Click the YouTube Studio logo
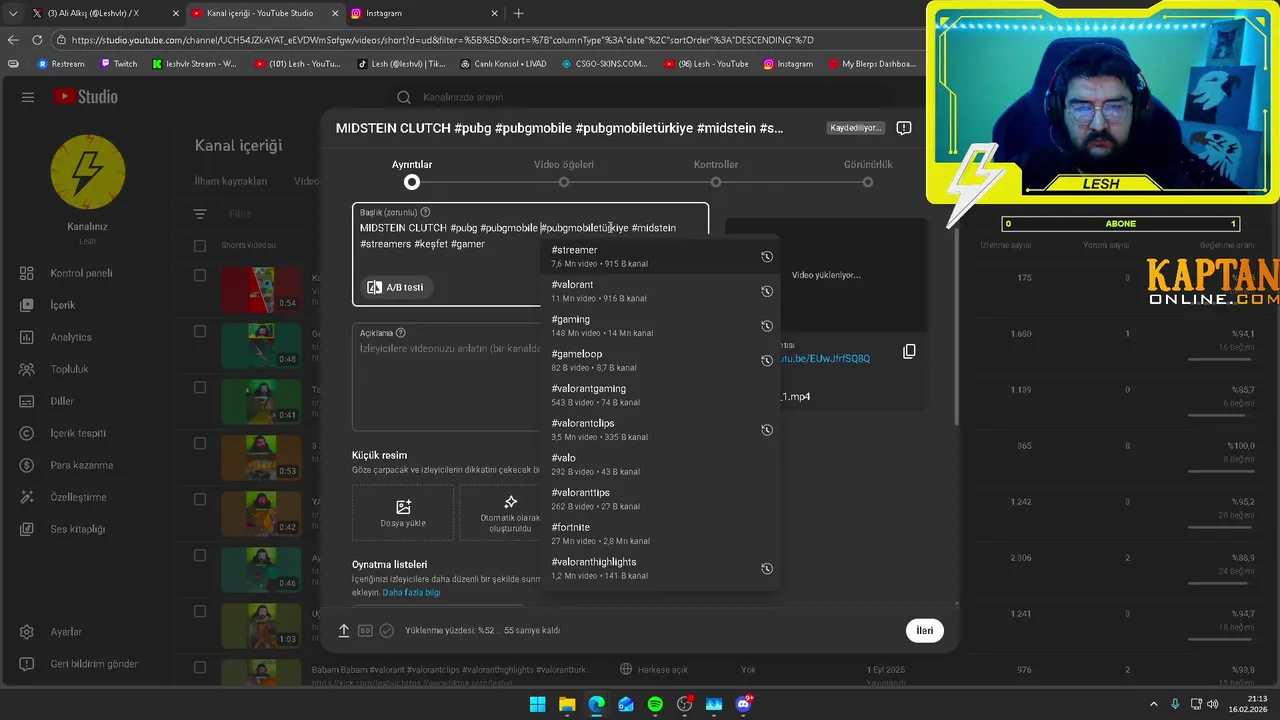Screen dimensions: 1280x720 pos(86,97)
